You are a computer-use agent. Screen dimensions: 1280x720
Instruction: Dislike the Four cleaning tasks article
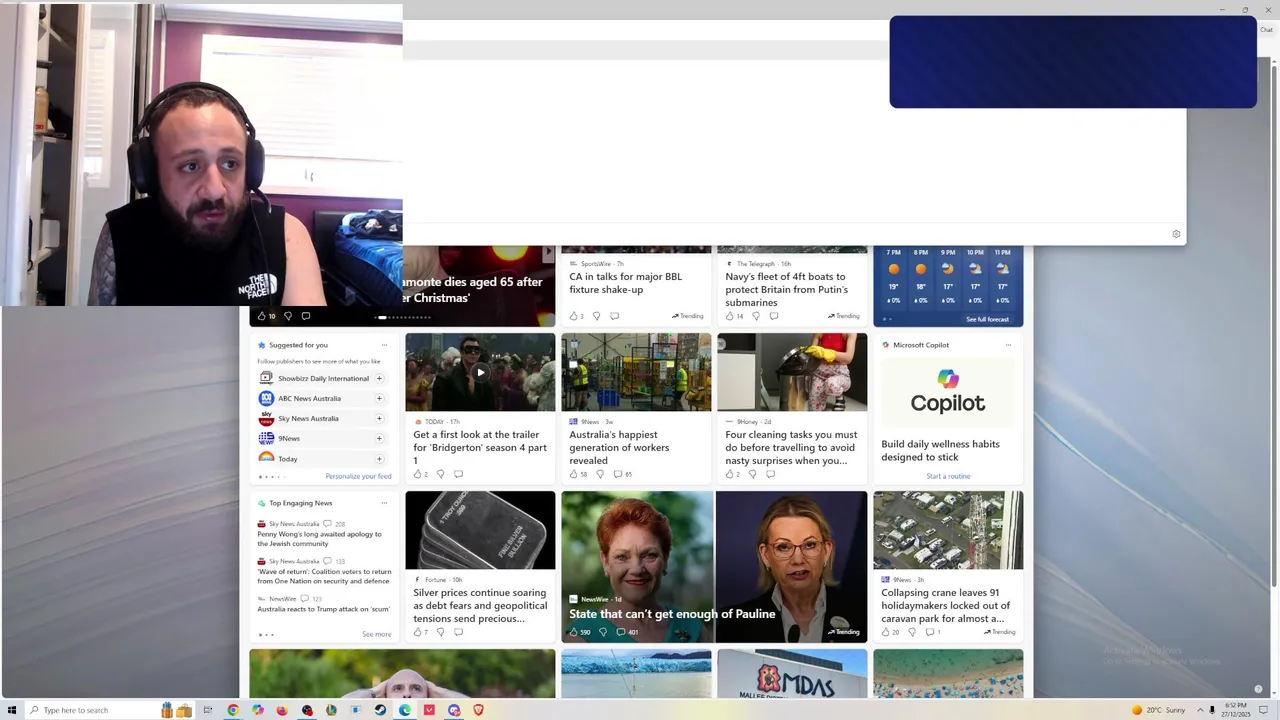tap(752, 474)
